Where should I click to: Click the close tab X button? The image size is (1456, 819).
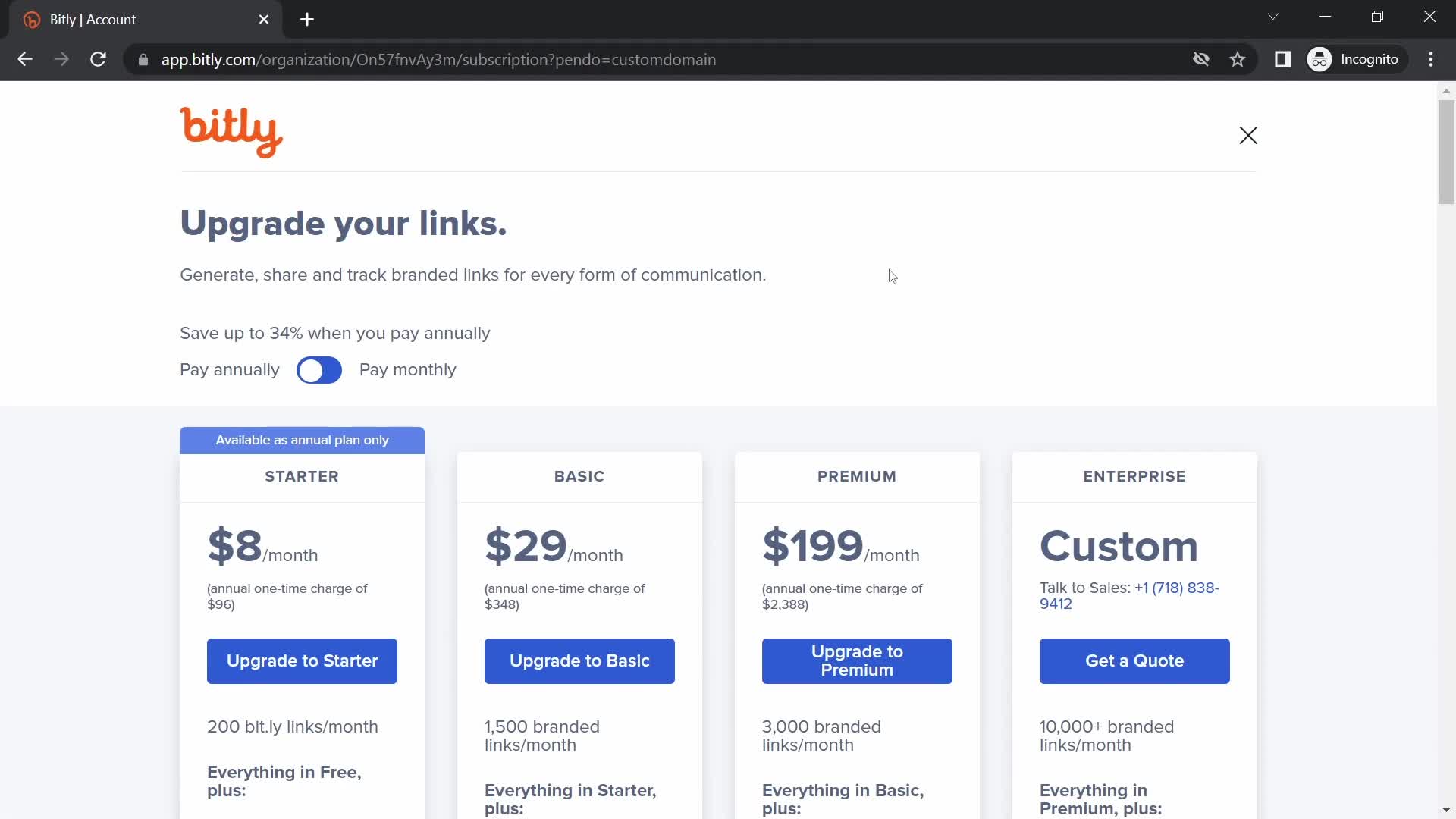(x=263, y=19)
